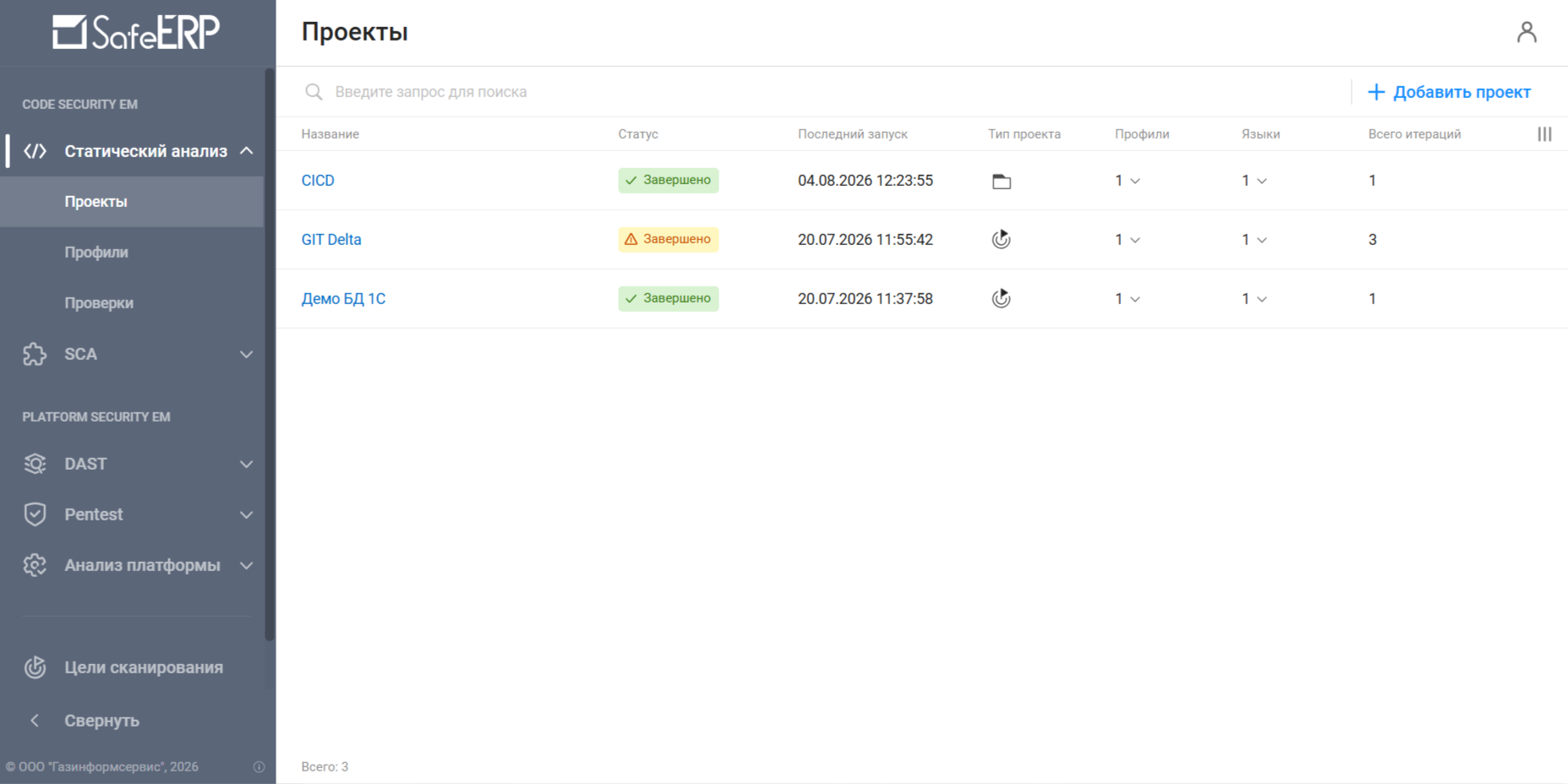
Task: Click the SafeERP logo
Action: [x=136, y=32]
